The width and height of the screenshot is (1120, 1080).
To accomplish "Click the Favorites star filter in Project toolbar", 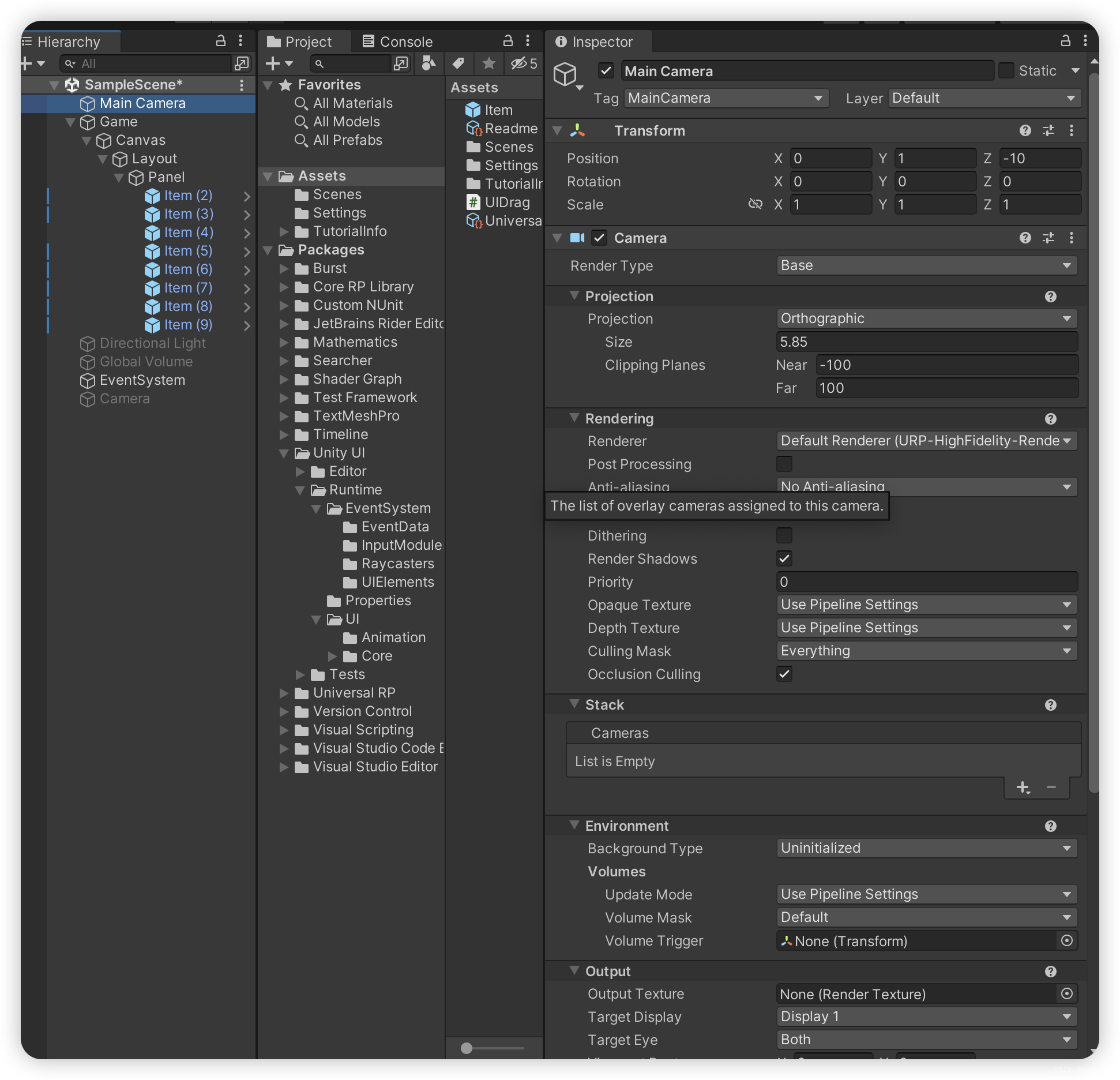I will pos(488,63).
